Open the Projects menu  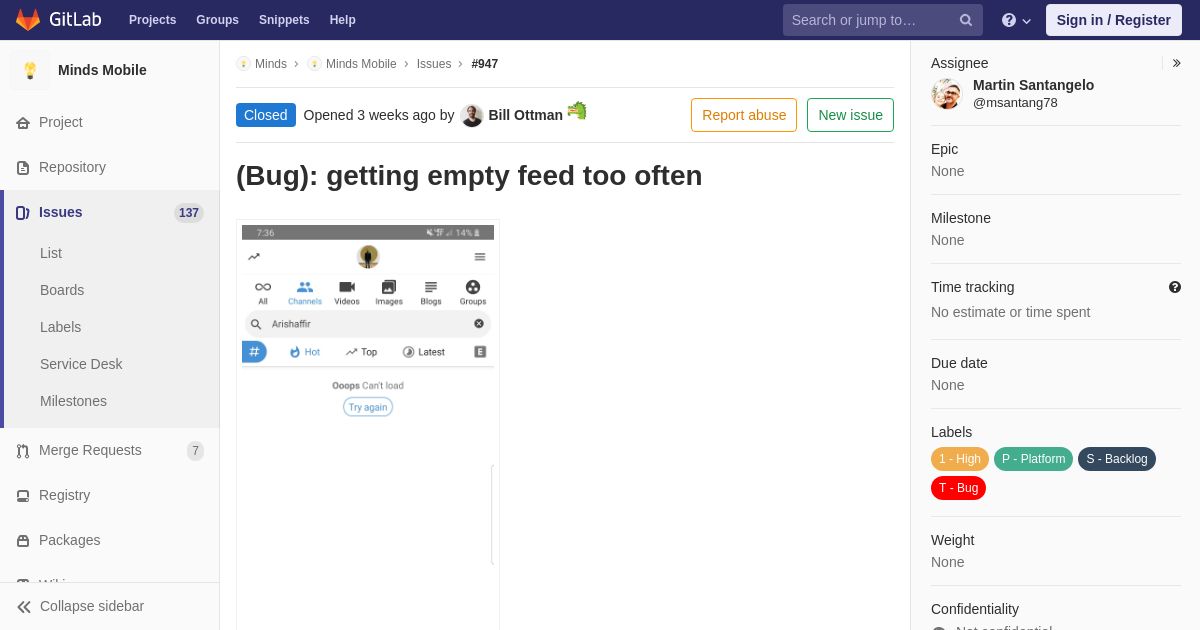point(152,20)
